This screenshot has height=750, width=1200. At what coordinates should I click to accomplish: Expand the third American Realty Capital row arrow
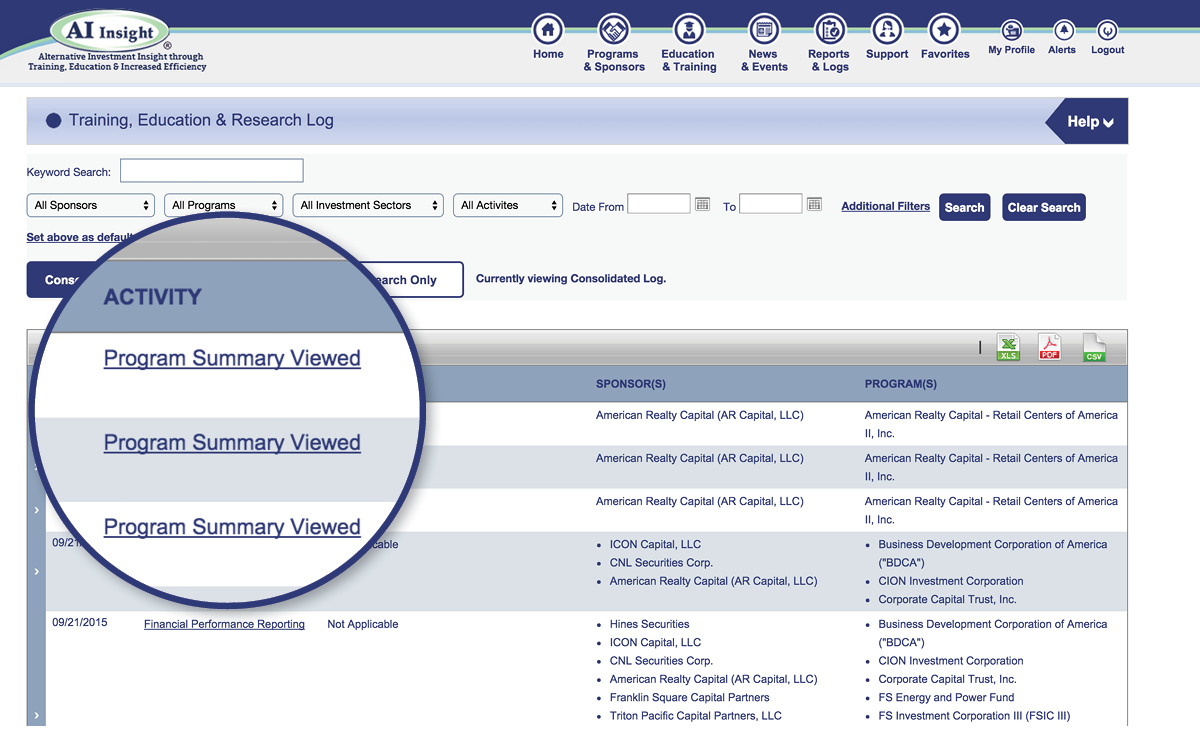coord(36,510)
